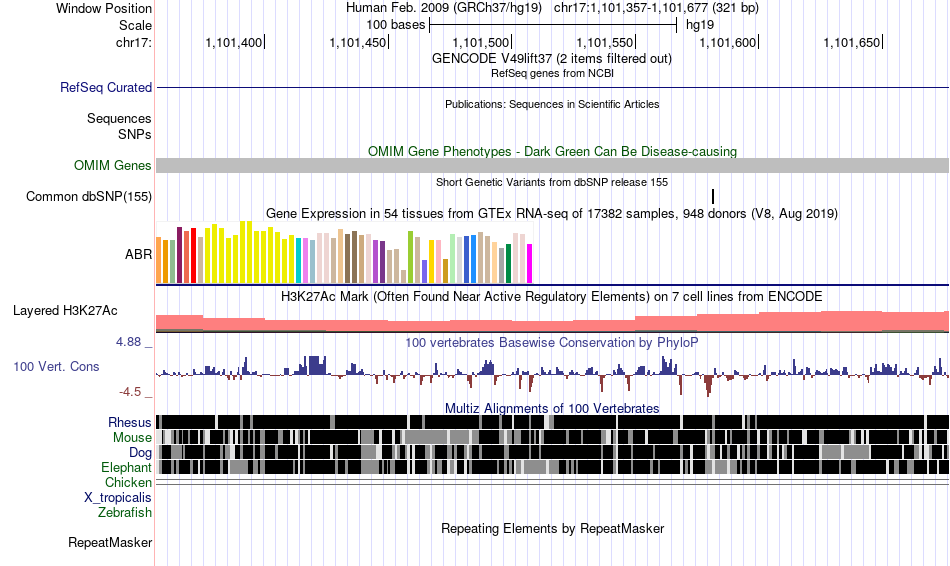This screenshot has height=566, width=950.
Task: Click the Scale label
Action: [135, 25]
